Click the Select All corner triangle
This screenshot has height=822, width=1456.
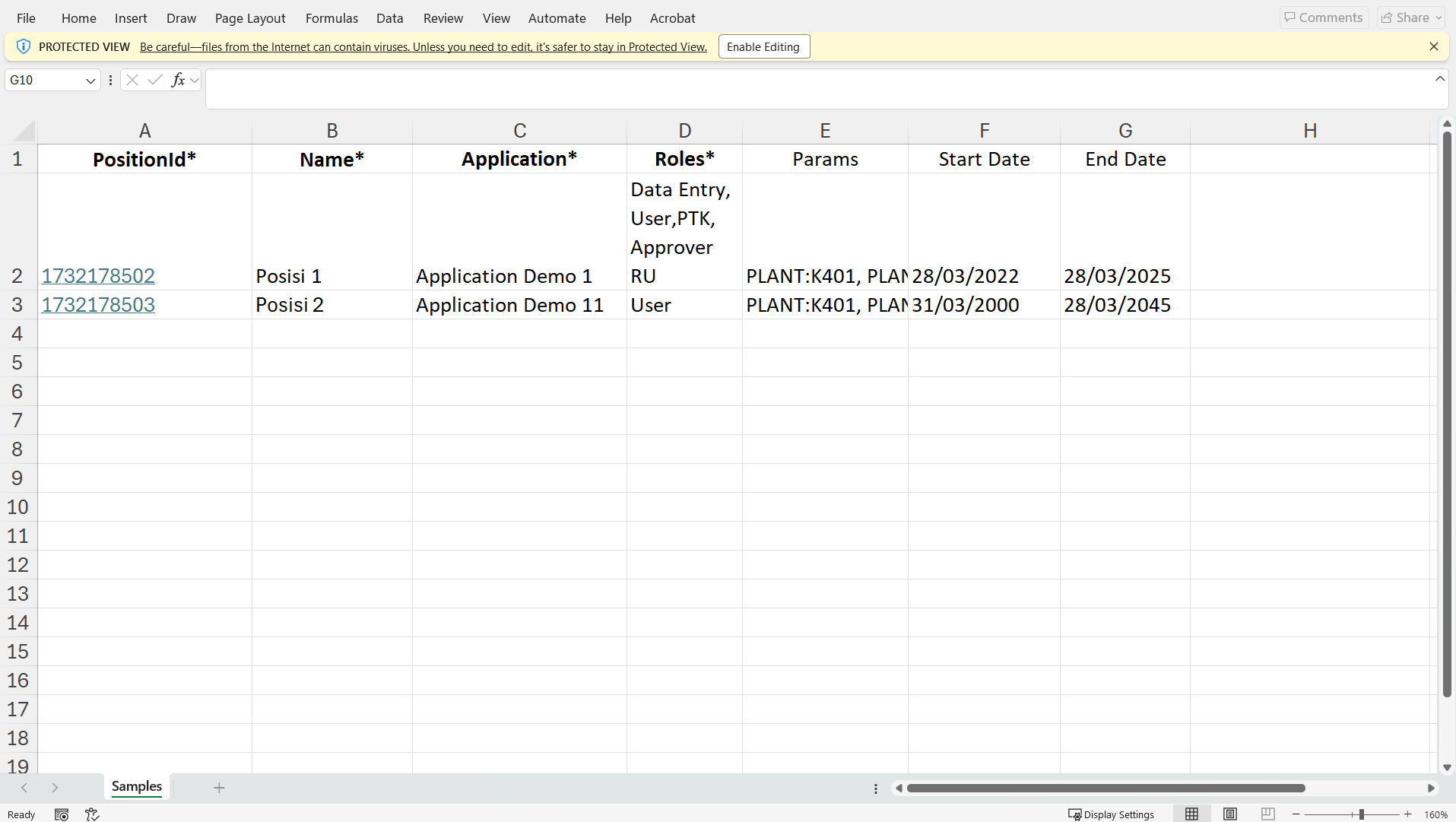point(24,131)
